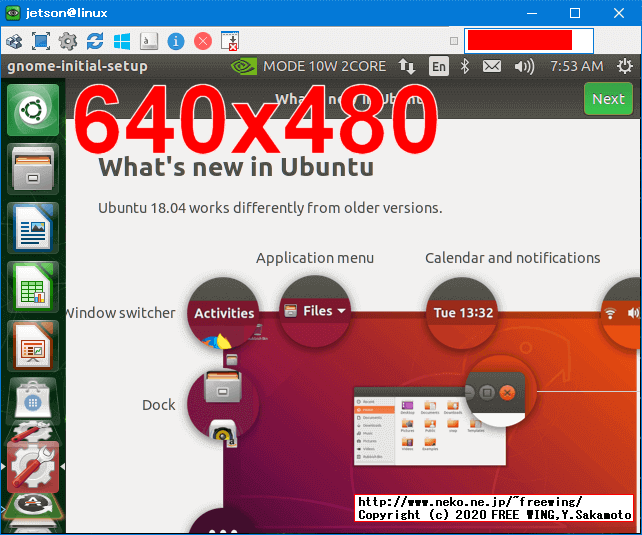Open Ubuntu dash search in launcher

[33, 110]
